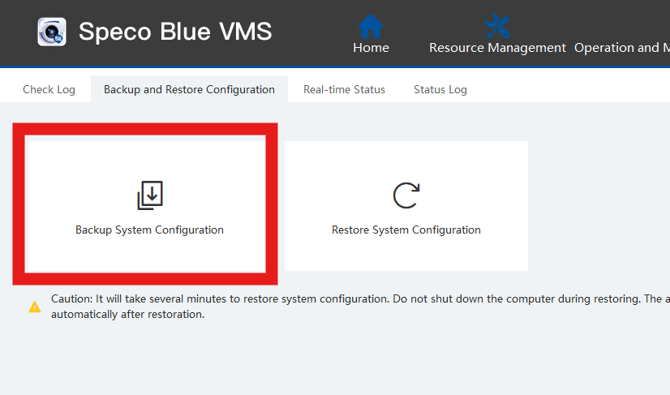The width and height of the screenshot is (670, 395).
Task: Click the caution message about restoring configuration
Action: click(x=360, y=307)
